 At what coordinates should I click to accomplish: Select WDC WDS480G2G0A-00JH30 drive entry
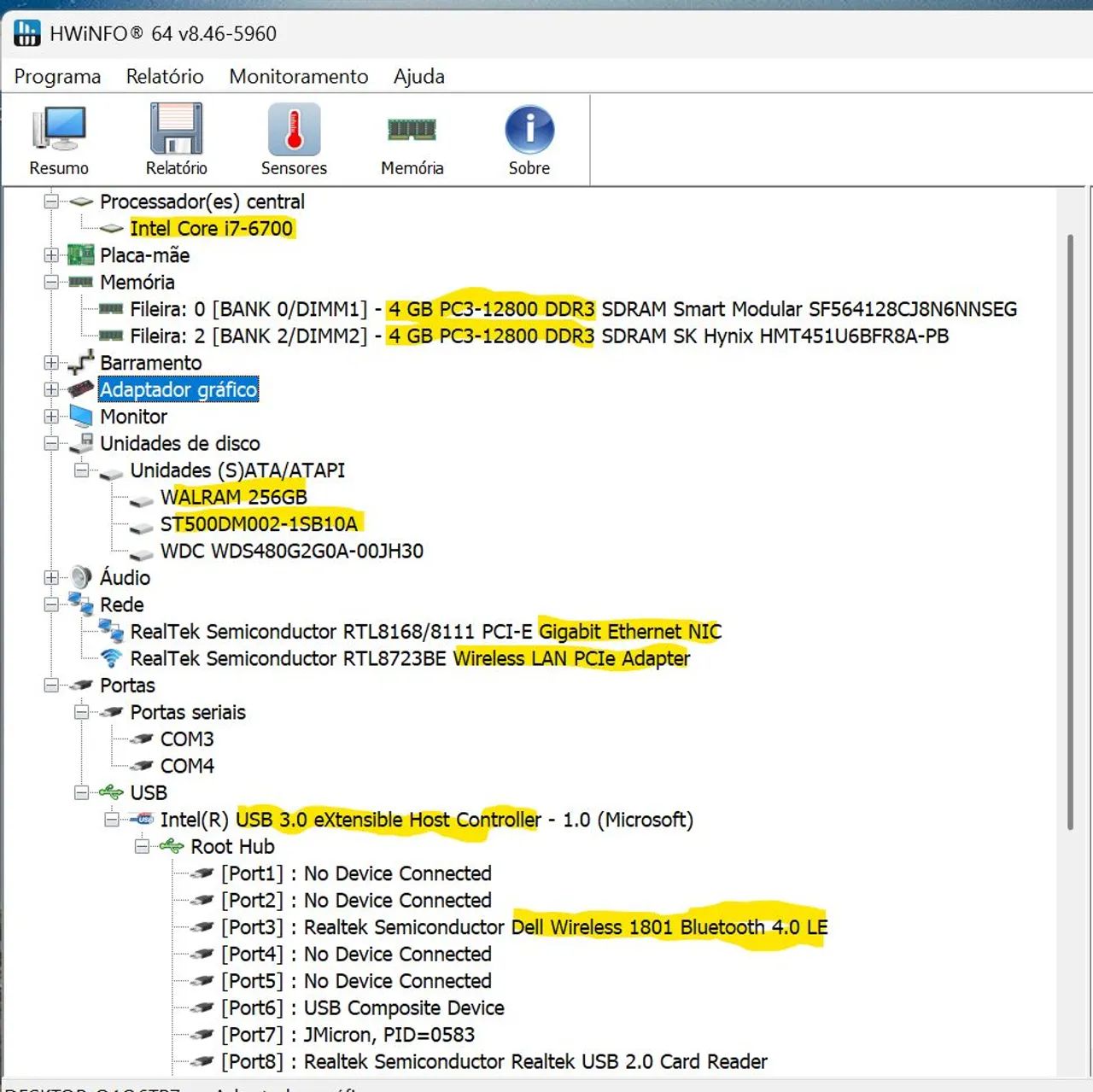coord(291,551)
